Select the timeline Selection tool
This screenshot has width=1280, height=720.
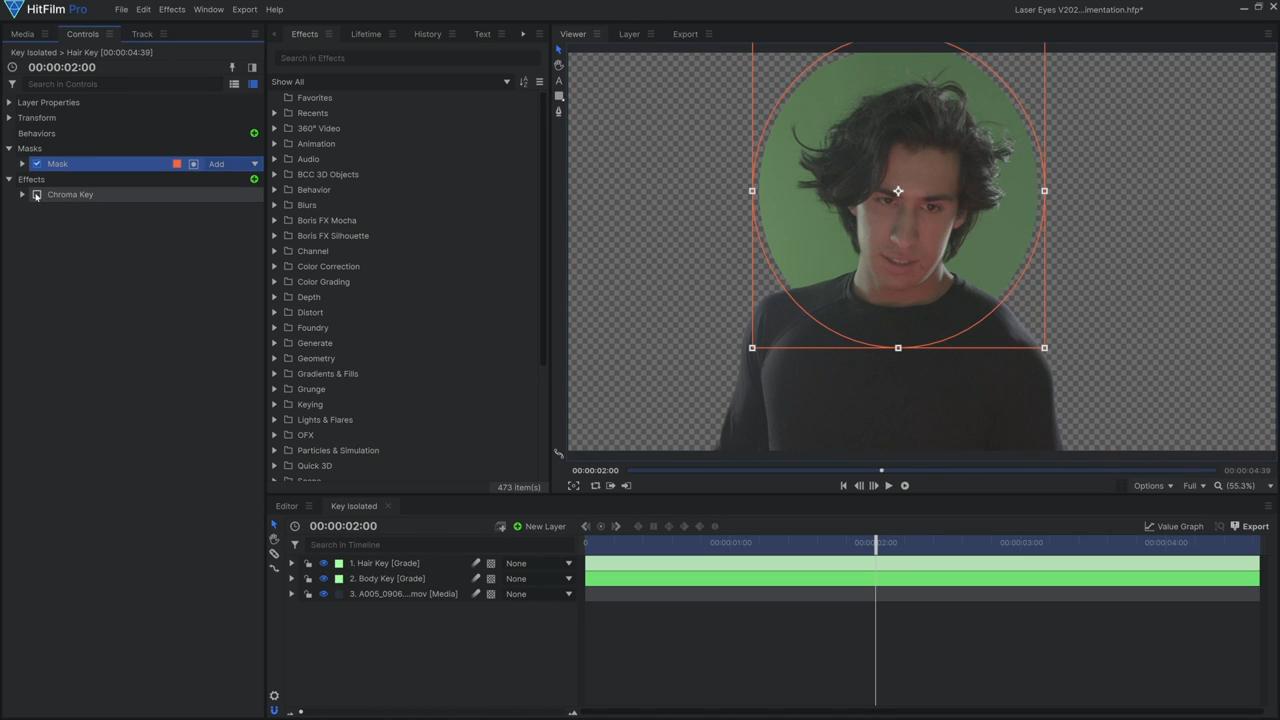(x=274, y=524)
